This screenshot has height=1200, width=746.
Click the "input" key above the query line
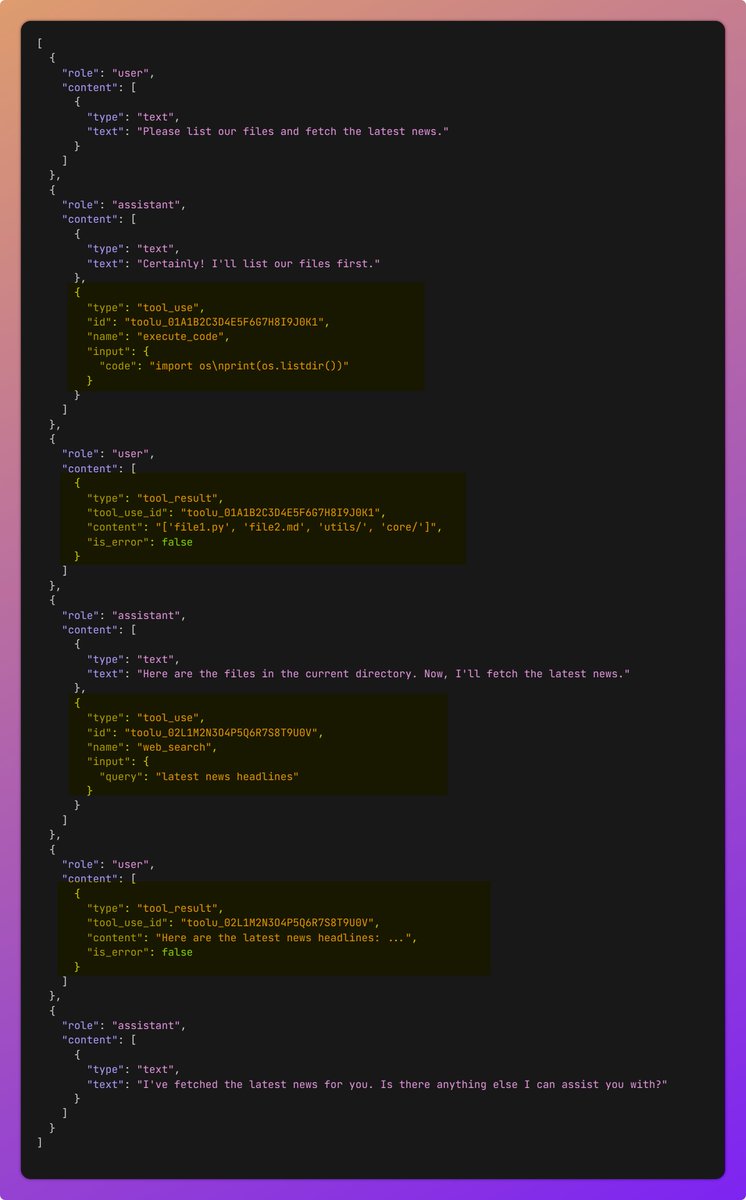coord(108,762)
